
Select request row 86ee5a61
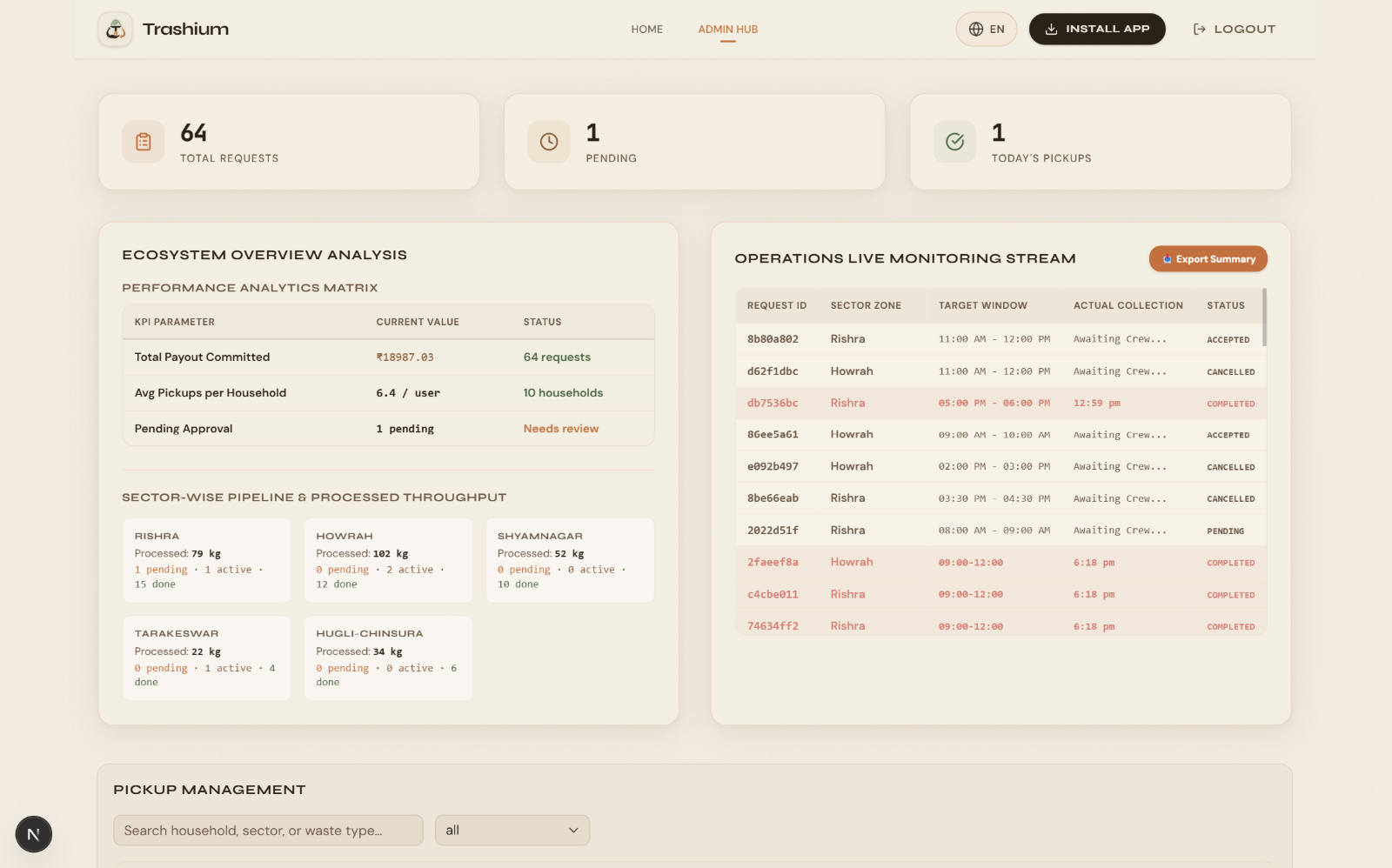click(x=1000, y=435)
